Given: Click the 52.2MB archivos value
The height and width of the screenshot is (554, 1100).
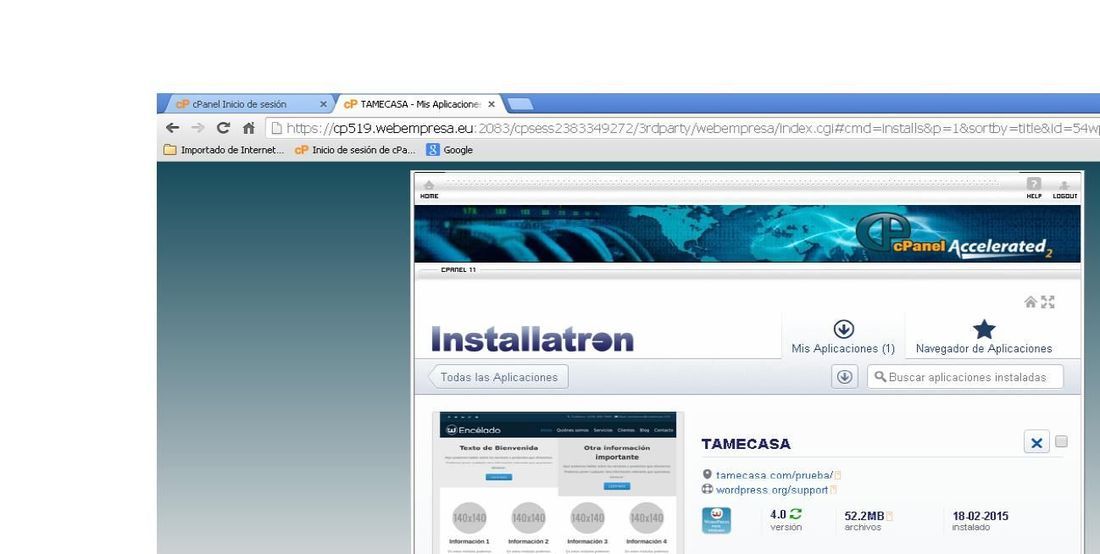Looking at the screenshot, I should [x=864, y=516].
